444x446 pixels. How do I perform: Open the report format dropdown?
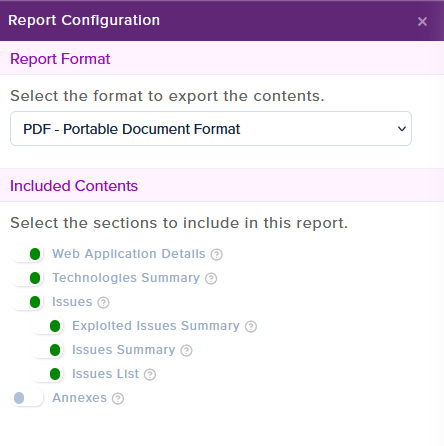tap(211, 129)
